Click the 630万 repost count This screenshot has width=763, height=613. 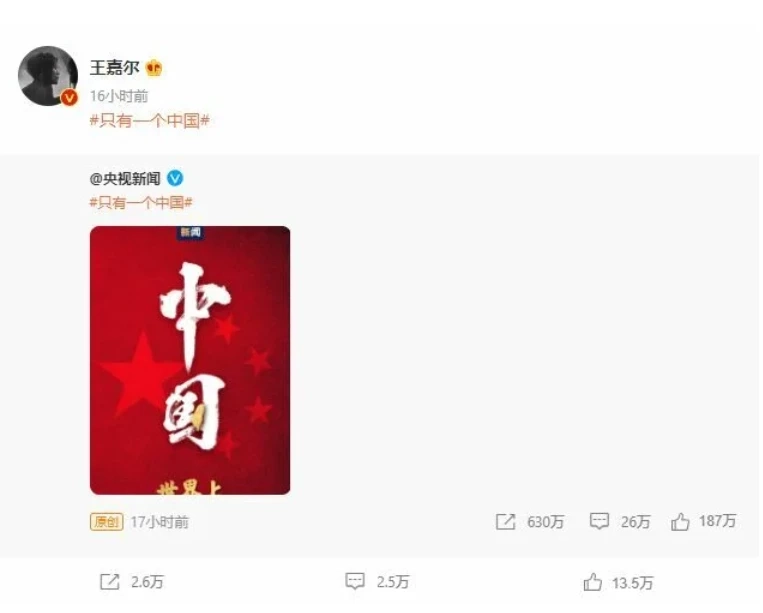[545, 523]
